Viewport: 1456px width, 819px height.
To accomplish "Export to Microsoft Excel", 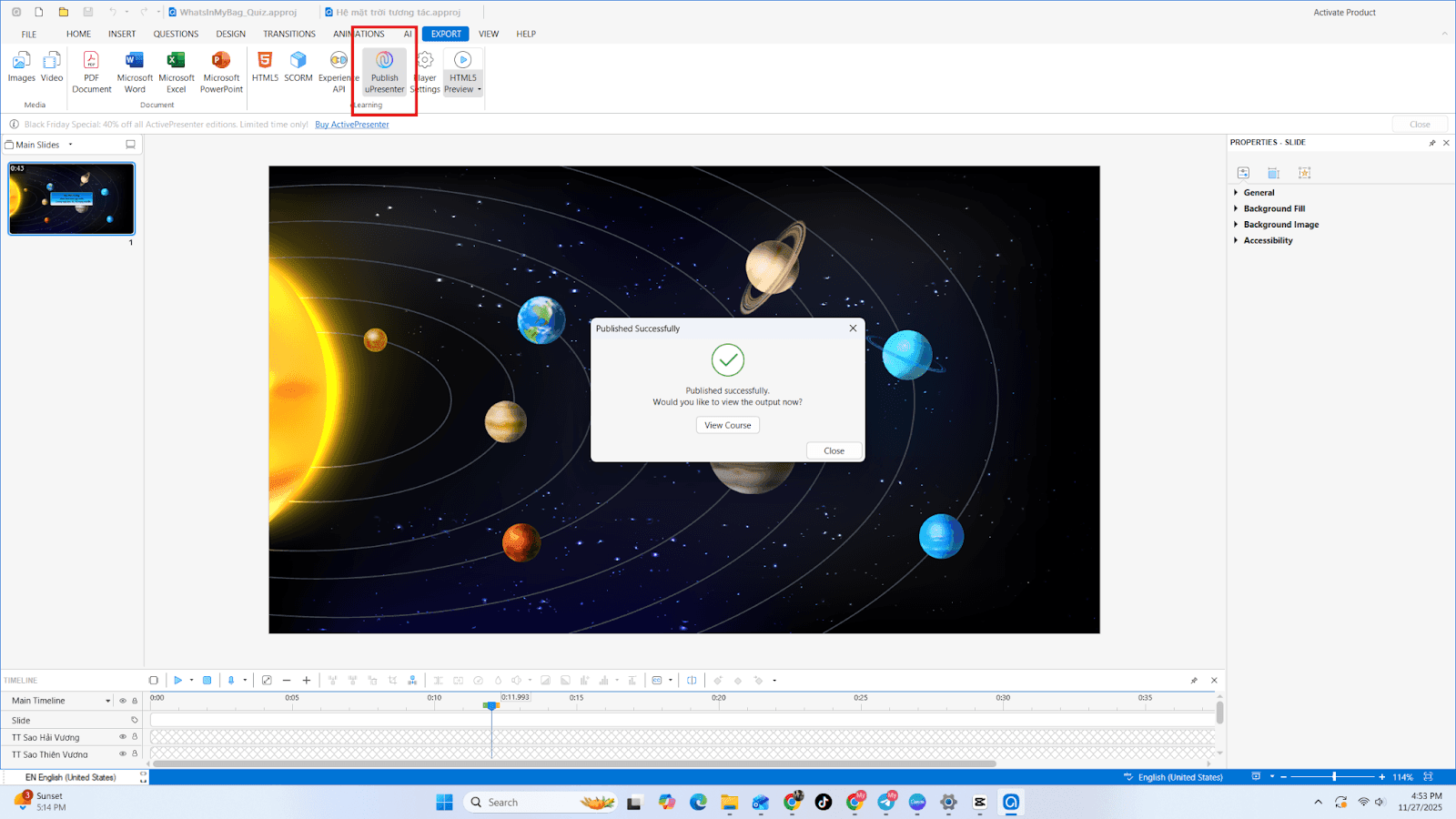I will [177, 72].
